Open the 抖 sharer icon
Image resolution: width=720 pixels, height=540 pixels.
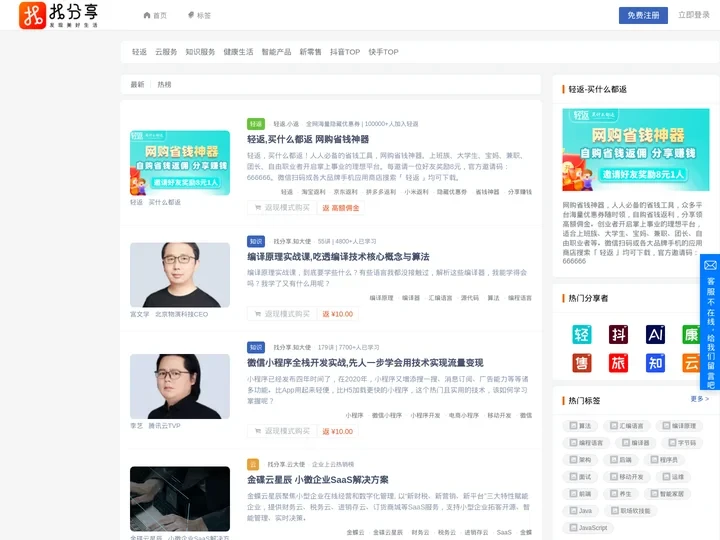pyautogui.click(x=619, y=334)
